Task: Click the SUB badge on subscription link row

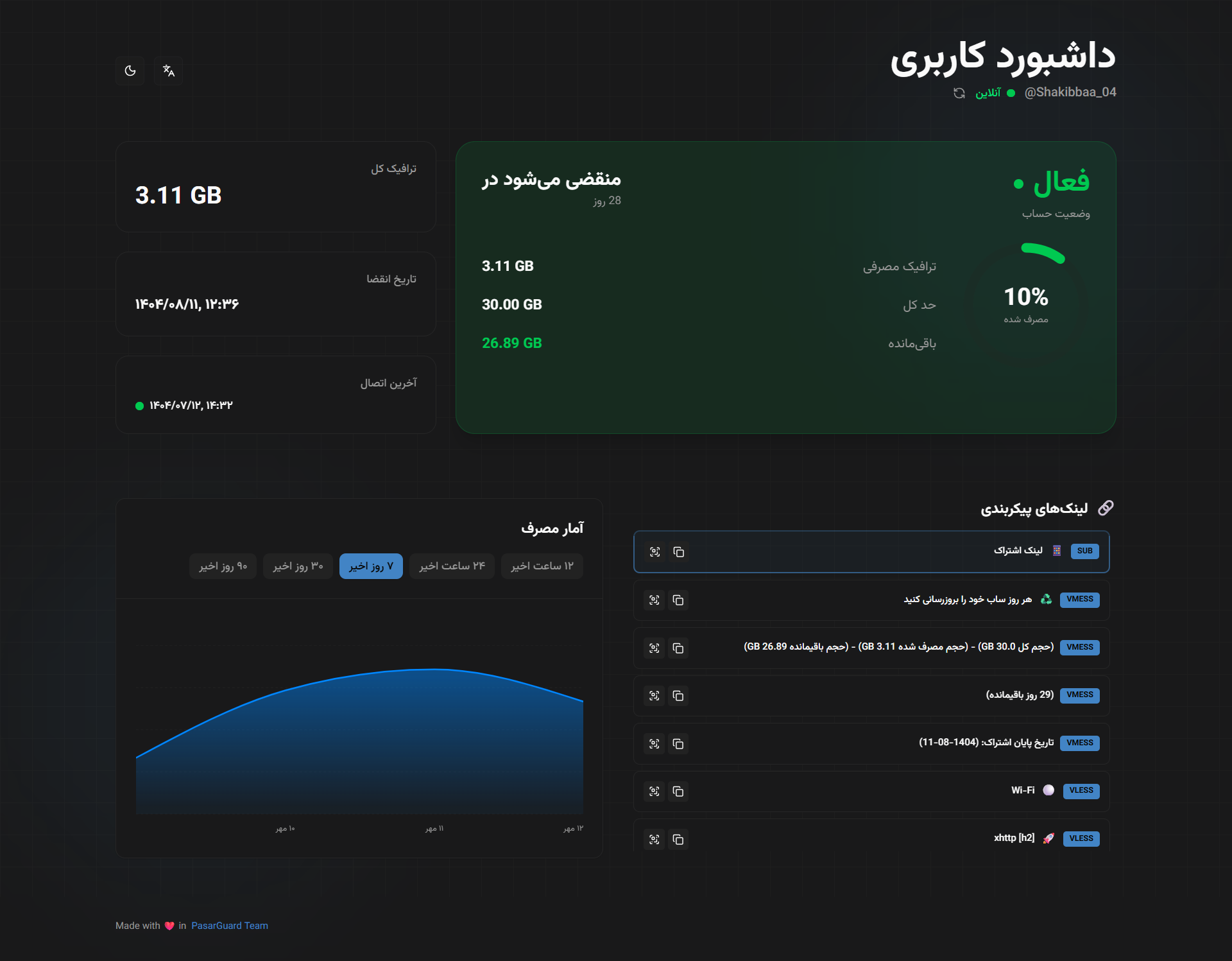Action: pos(1084,551)
